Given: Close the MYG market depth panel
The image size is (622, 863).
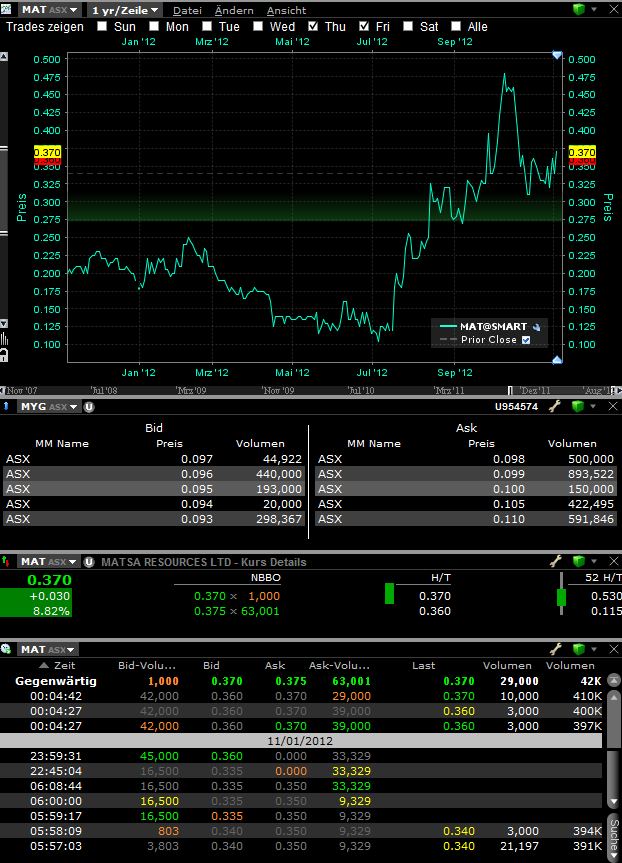Looking at the screenshot, I should coord(613,406).
